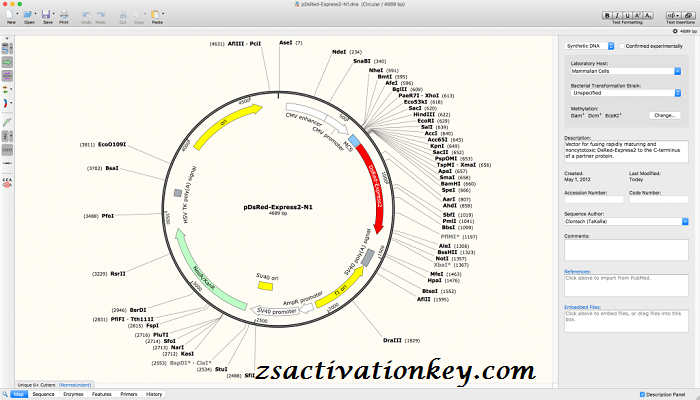Print the plasmid map
The height and width of the screenshot is (400, 700).
(x=64, y=15)
